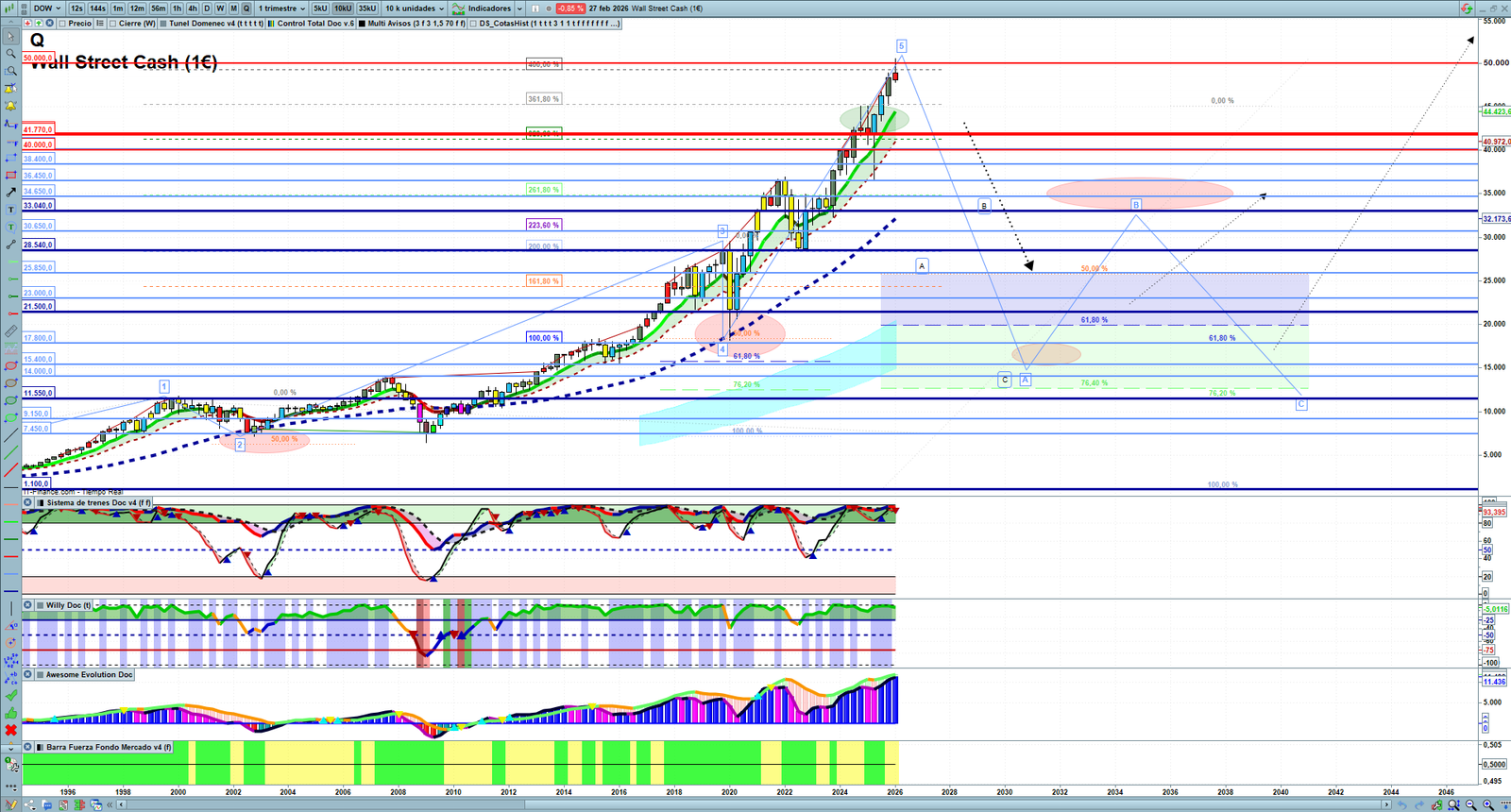Switch to the weekly W timeframe
The width and height of the screenshot is (1511, 812).
(x=220, y=8)
